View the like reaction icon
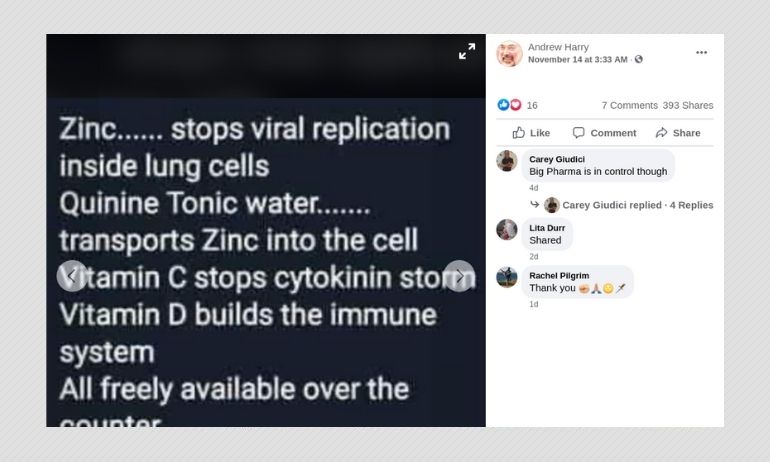 503,105
